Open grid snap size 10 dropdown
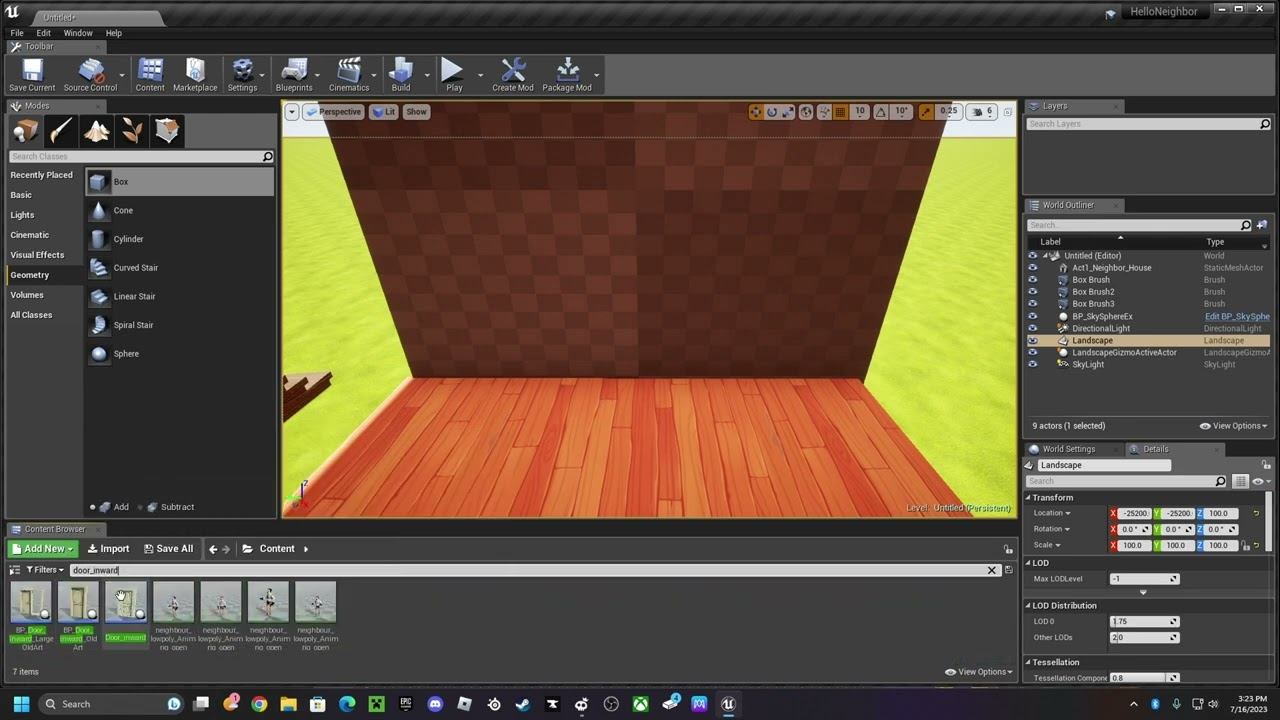This screenshot has height=720, width=1280. tap(860, 112)
